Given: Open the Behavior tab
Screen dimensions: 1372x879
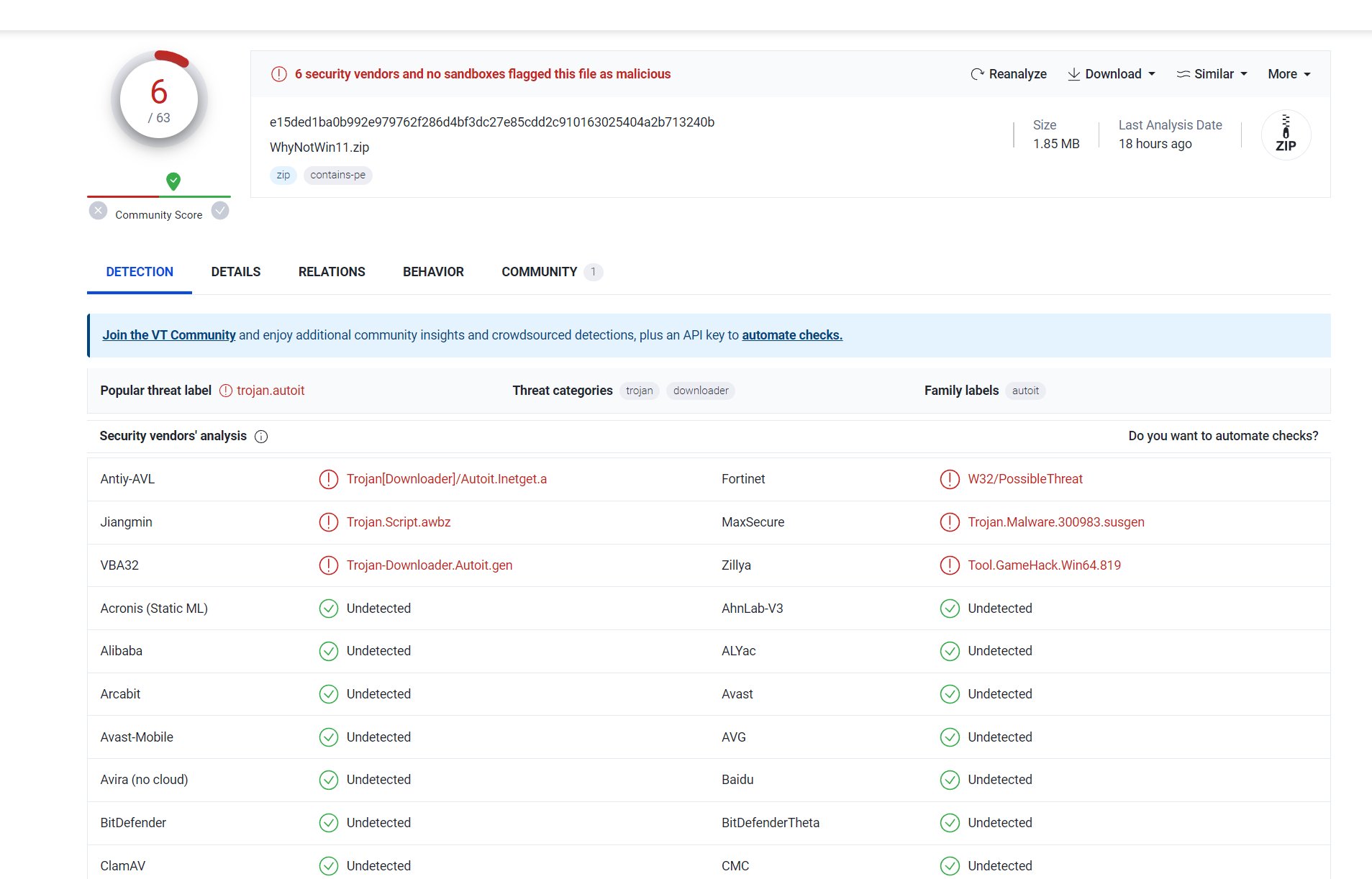Looking at the screenshot, I should pos(433,272).
